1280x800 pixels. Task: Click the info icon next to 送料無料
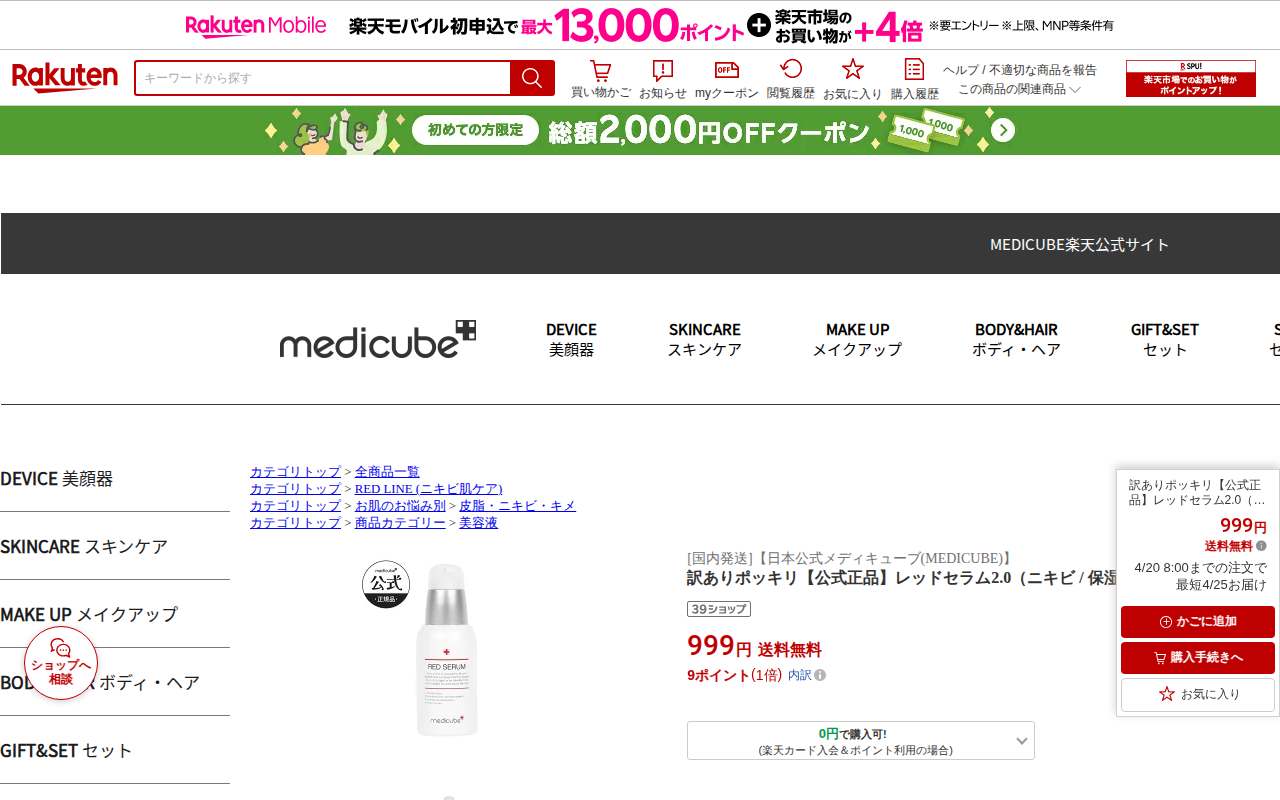1261,546
